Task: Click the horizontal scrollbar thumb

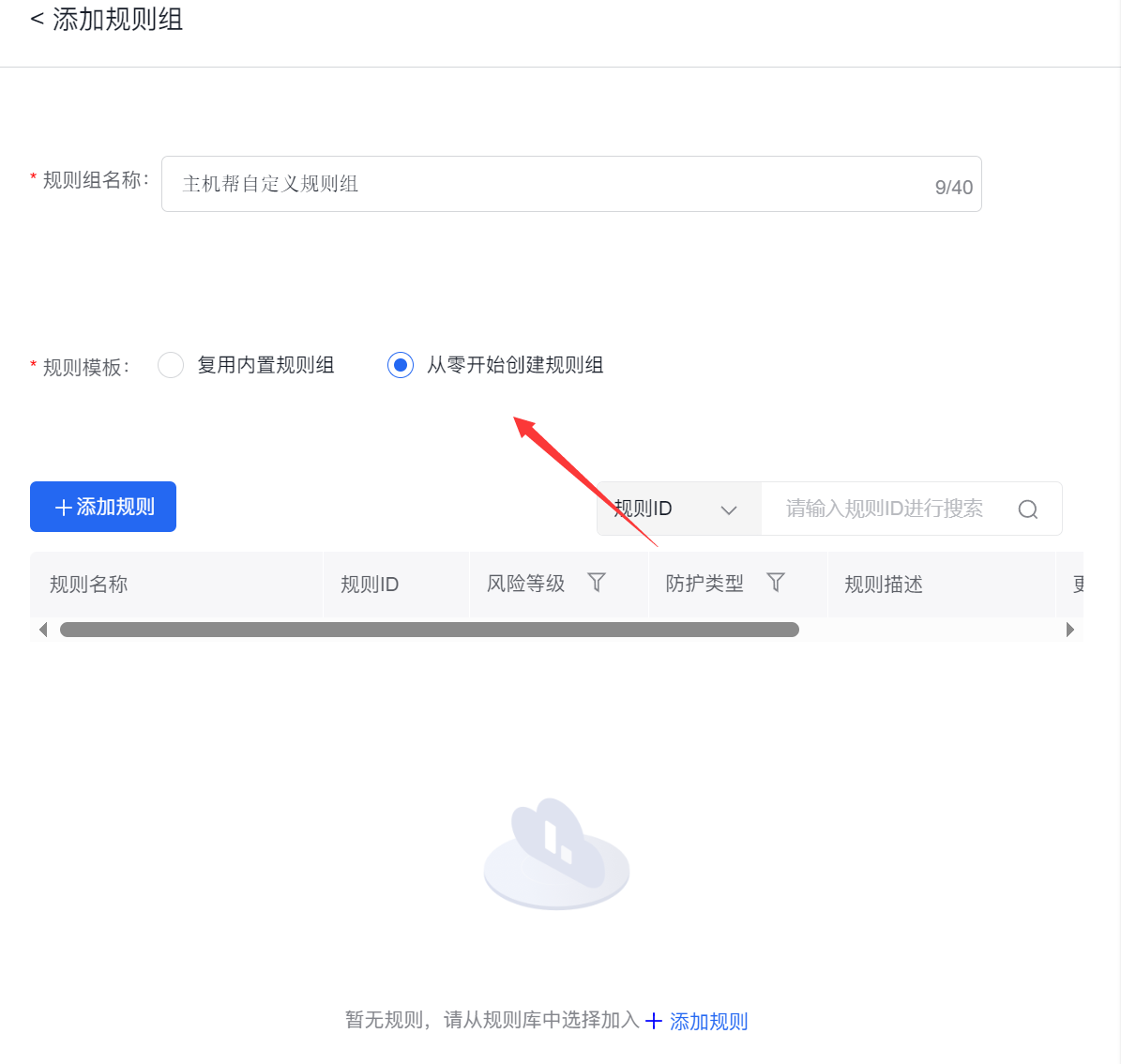Action: 429,630
